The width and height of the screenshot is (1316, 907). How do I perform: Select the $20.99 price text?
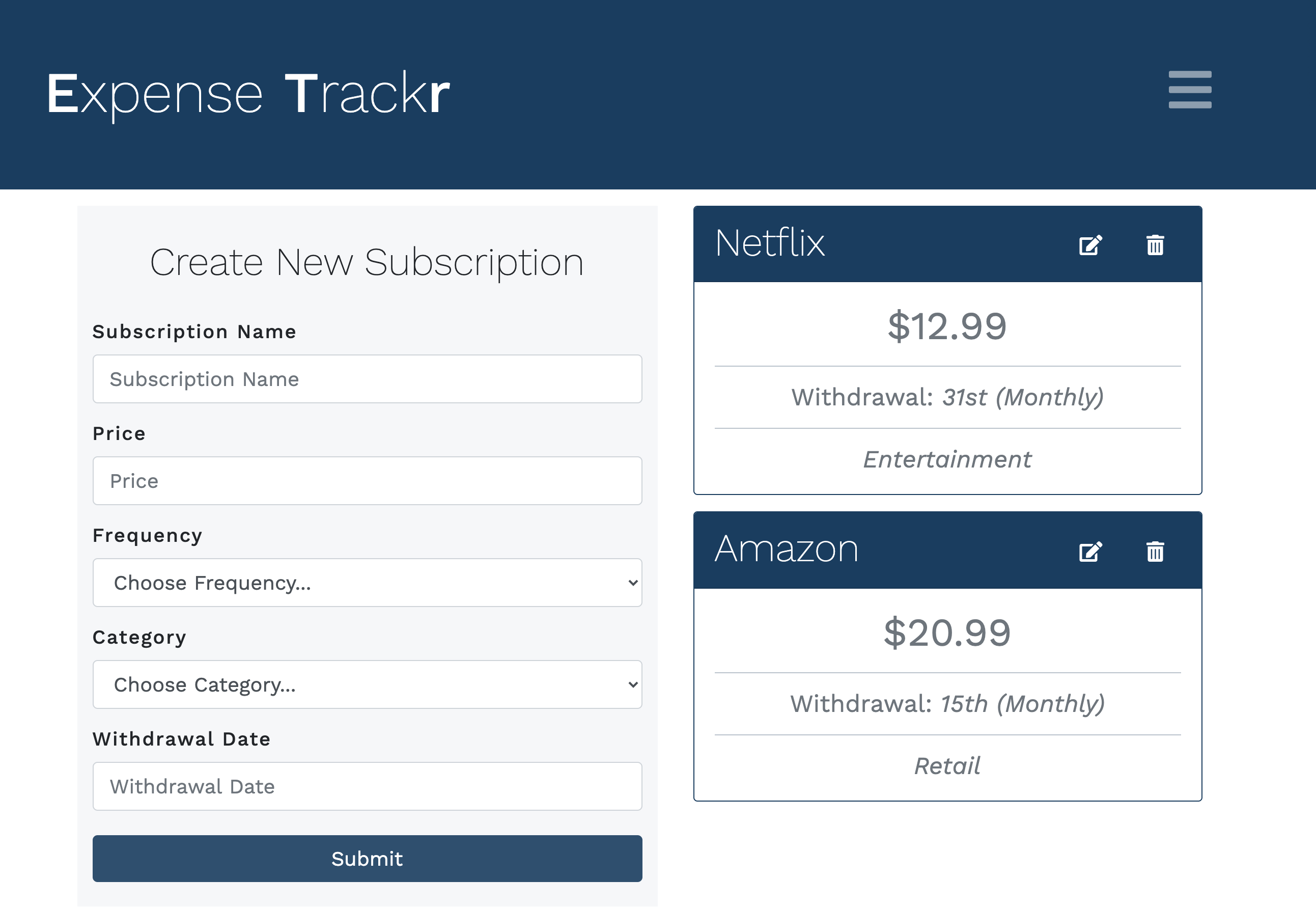[947, 633]
